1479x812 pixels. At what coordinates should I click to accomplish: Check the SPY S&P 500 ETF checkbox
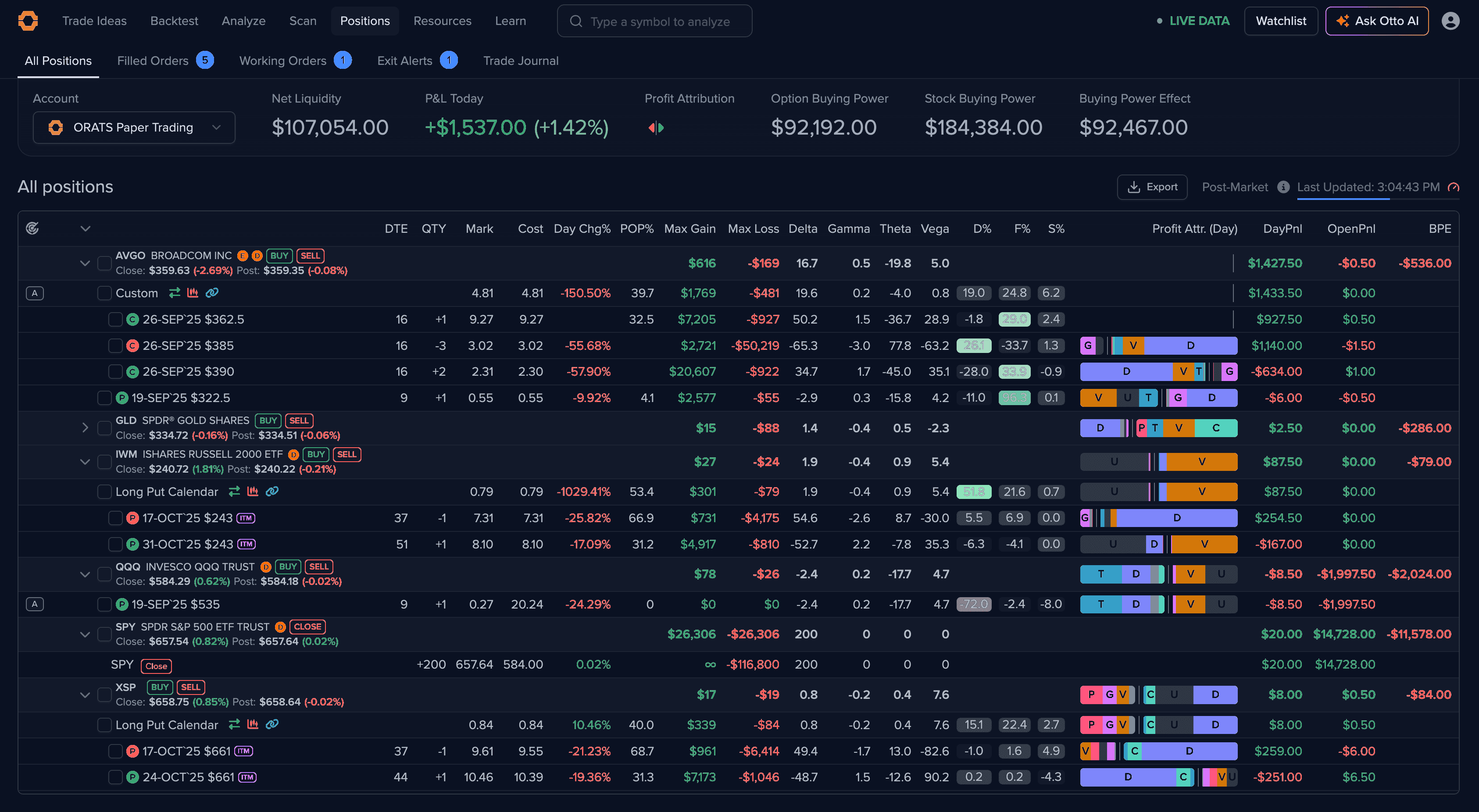coord(104,634)
